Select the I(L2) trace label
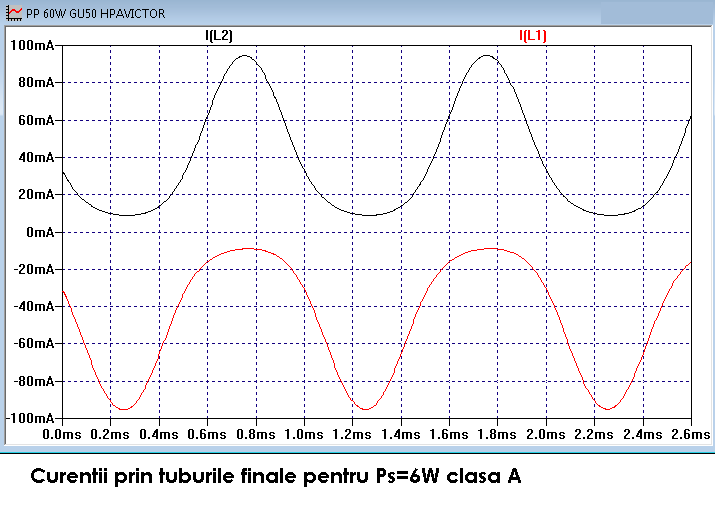 (x=219, y=36)
